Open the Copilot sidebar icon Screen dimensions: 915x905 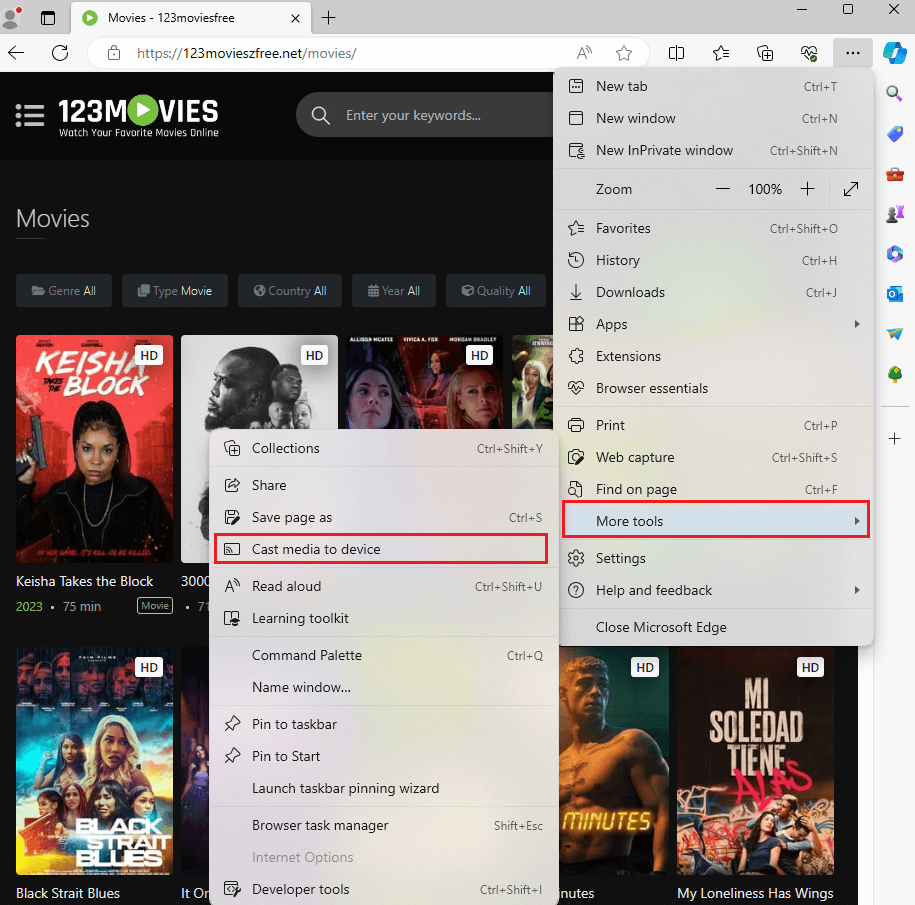coord(895,53)
